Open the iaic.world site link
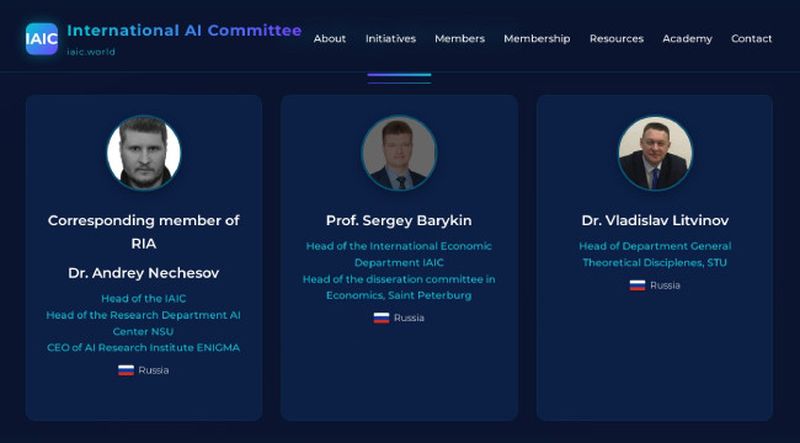This screenshot has width=800, height=443. coord(91,52)
